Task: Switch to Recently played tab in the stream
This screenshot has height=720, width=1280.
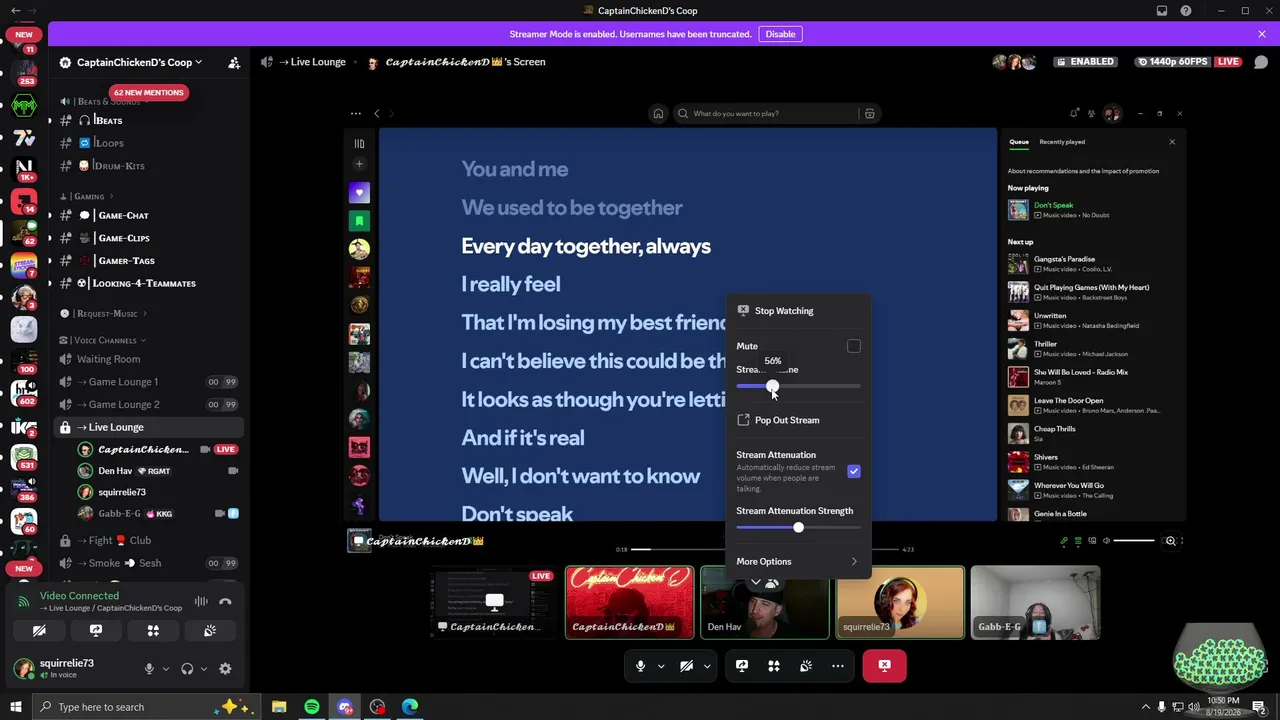Action: [1062, 142]
